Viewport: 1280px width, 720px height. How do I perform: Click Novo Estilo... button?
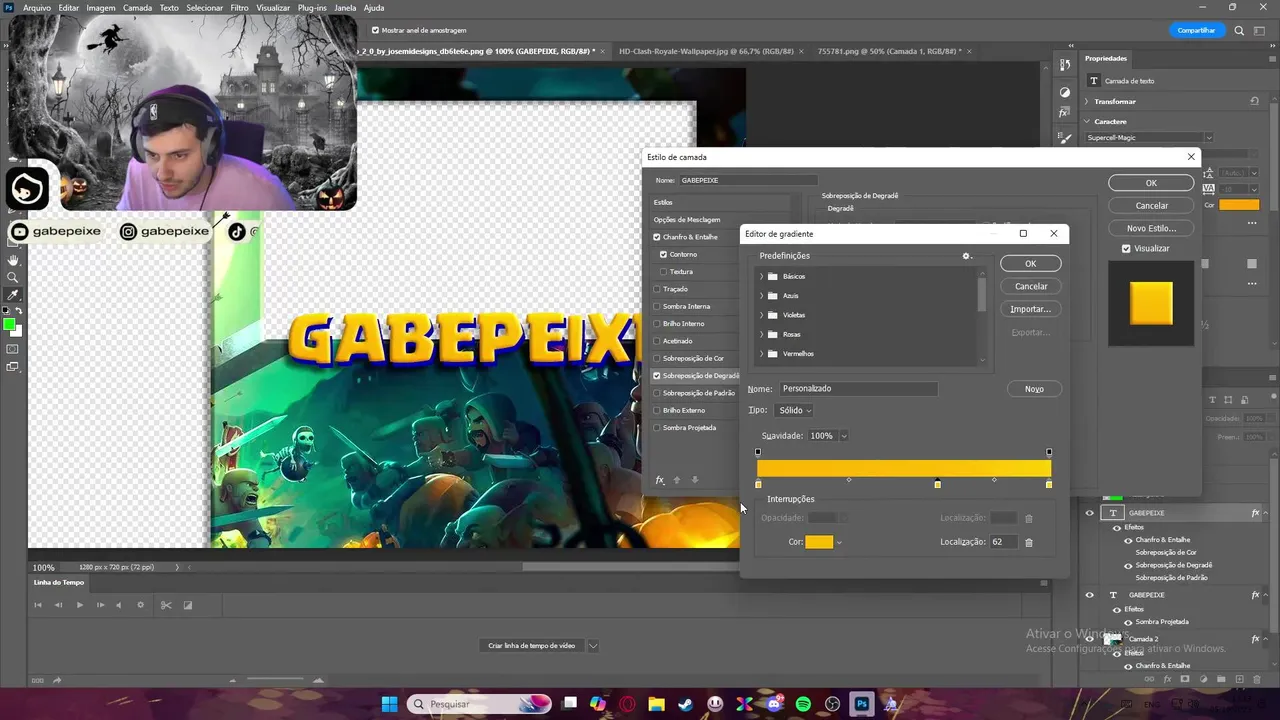[1151, 228]
